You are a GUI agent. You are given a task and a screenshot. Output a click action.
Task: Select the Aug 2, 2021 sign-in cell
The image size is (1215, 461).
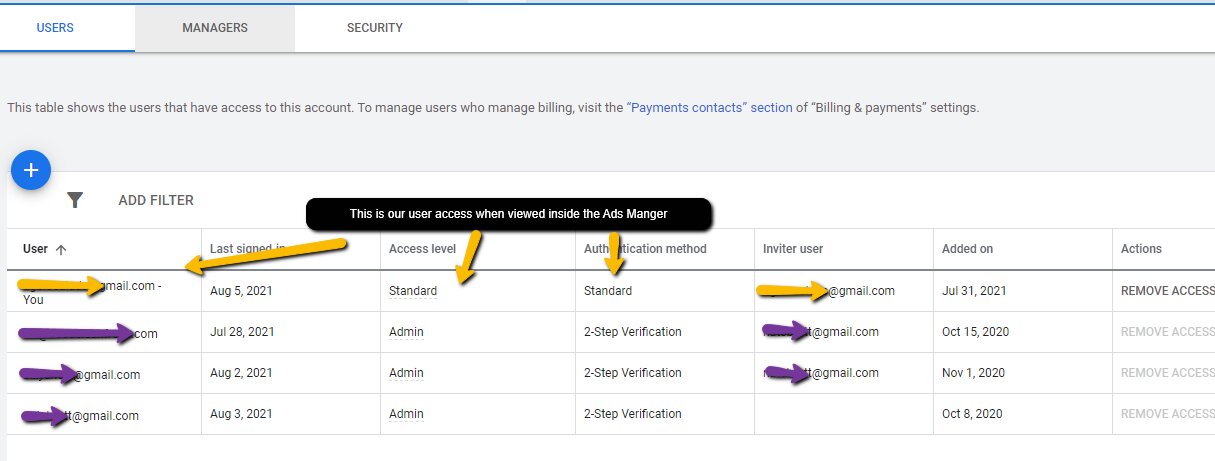[241, 373]
